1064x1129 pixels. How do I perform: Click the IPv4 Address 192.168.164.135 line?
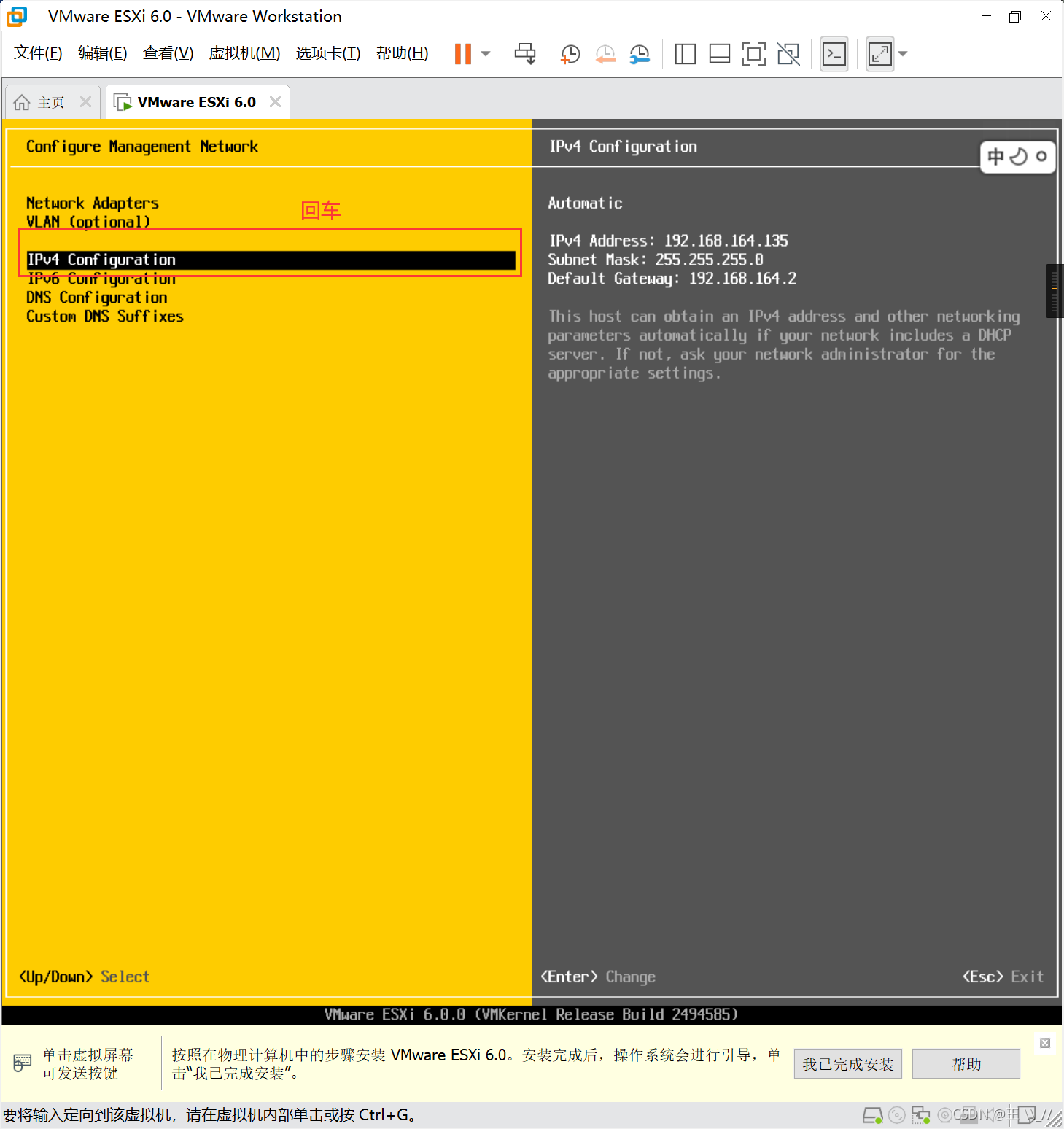click(668, 241)
